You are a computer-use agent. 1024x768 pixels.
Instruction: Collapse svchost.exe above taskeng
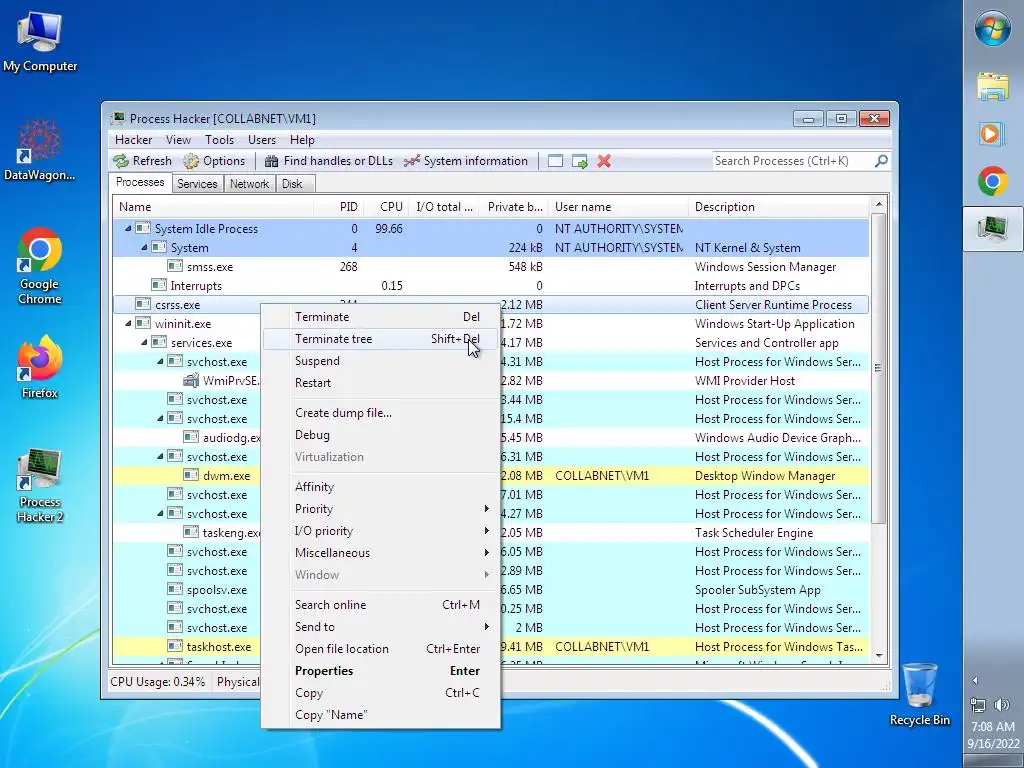(x=160, y=513)
